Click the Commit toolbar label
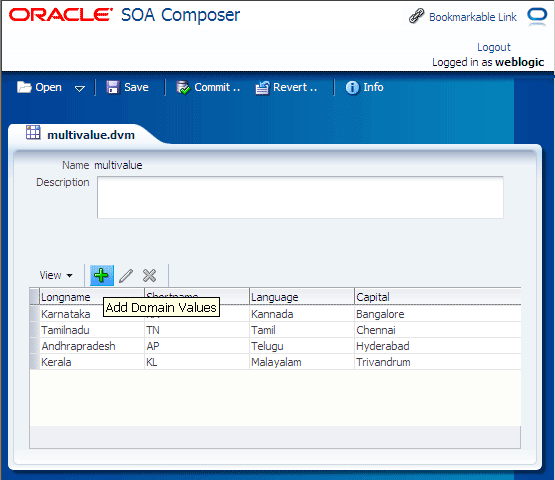Image resolution: width=555 pixels, height=480 pixels. (217, 87)
